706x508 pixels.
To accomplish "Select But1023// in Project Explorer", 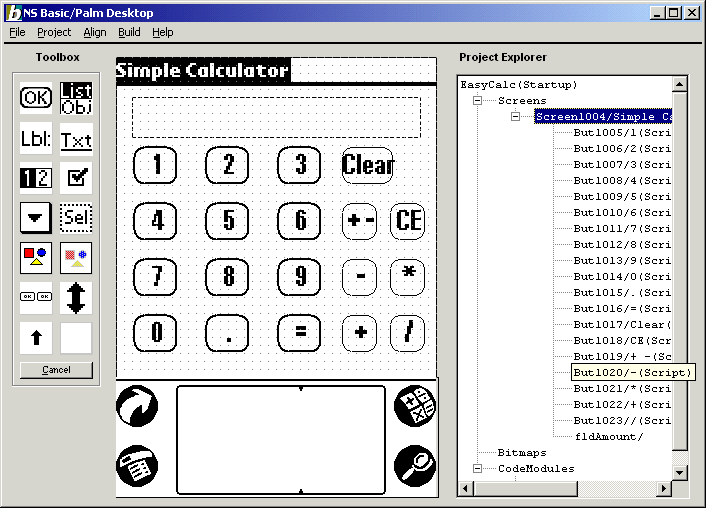I will pos(622,421).
